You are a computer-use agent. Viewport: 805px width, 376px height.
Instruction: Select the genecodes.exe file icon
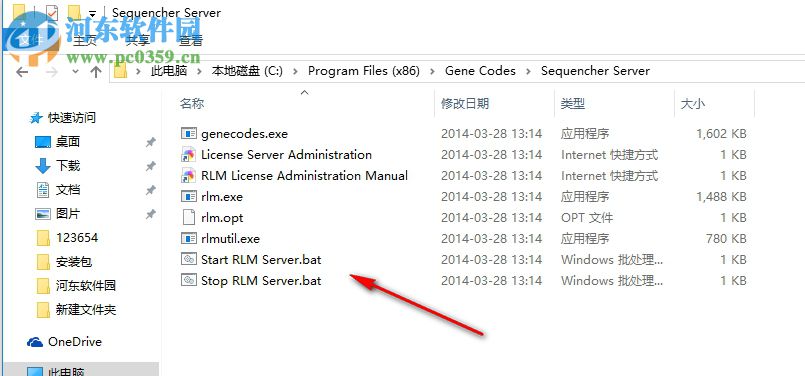click(189, 134)
